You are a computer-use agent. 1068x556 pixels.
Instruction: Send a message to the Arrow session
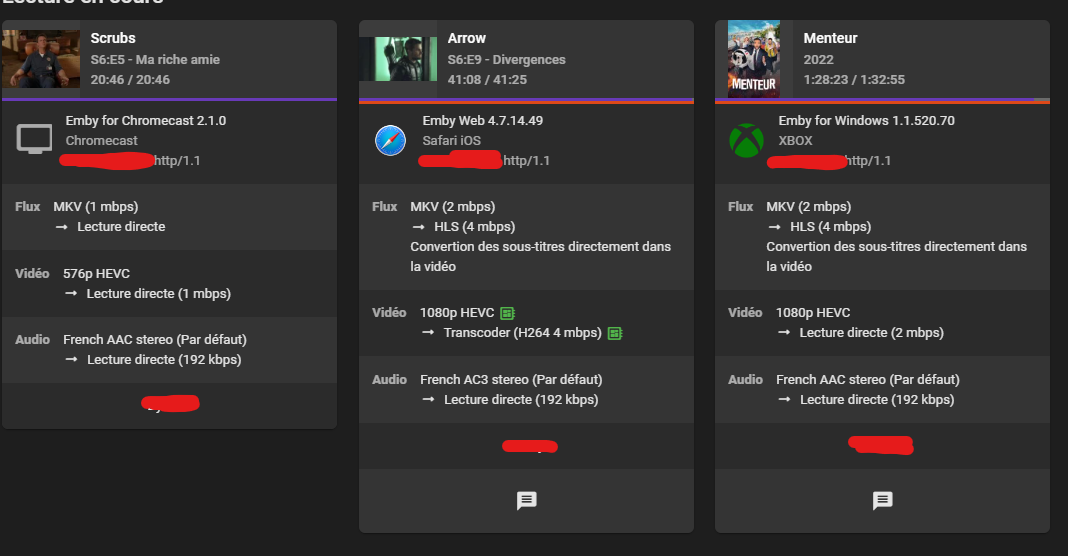coord(527,500)
